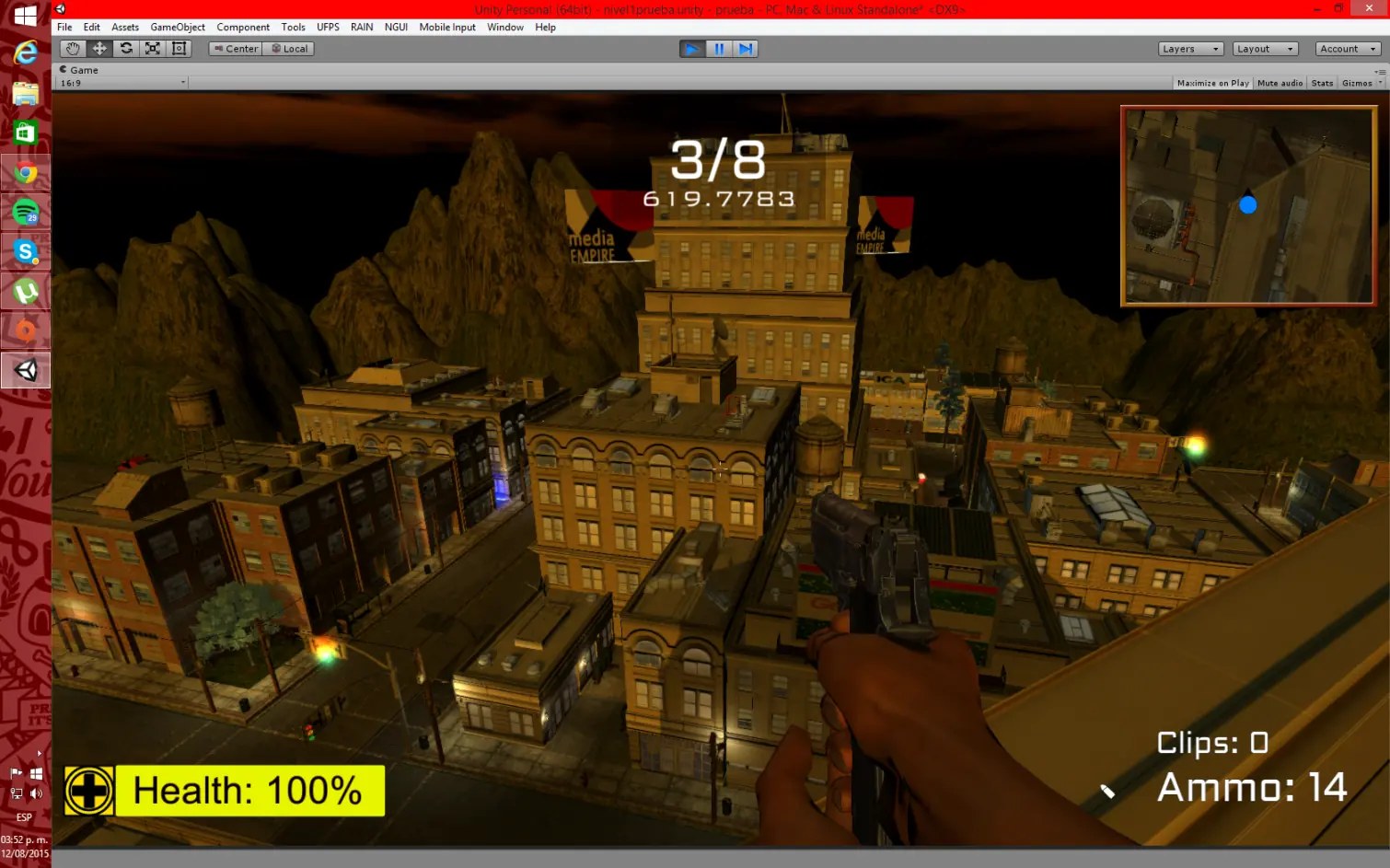Click Unity title bar app icon
Image resolution: width=1390 pixels, height=868 pixels.
click(x=61, y=9)
